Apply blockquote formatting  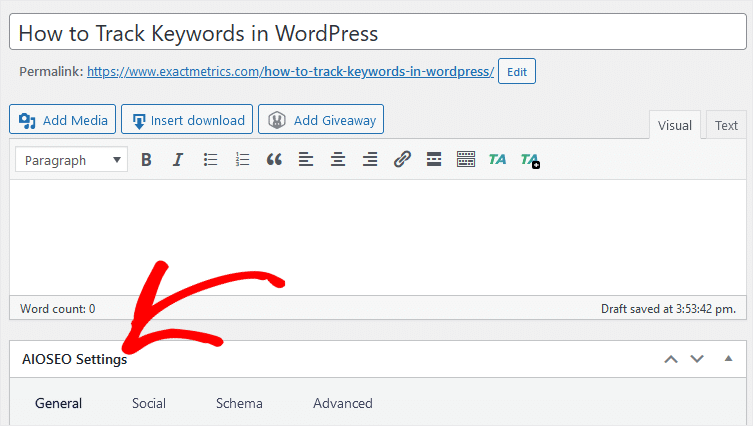274,159
